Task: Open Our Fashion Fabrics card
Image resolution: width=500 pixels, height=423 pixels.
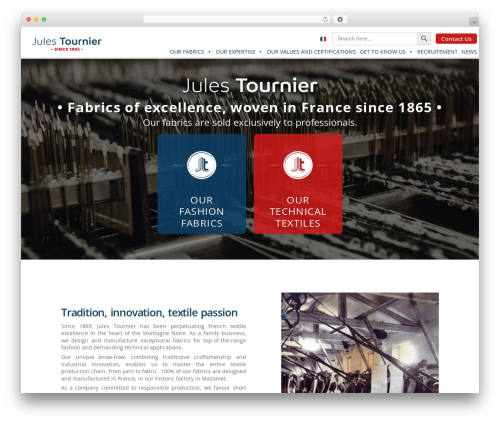Action: [202, 184]
